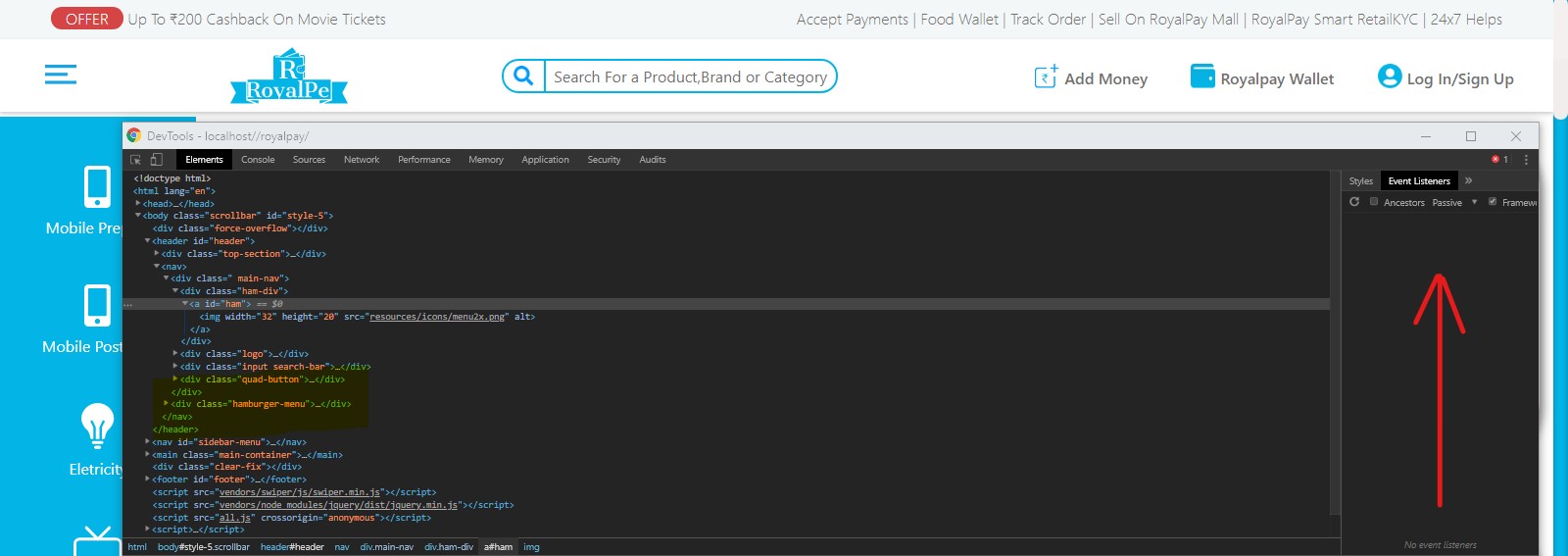Expand the footer node
This screenshot has height=556, width=1568.
click(x=147, y=479)
